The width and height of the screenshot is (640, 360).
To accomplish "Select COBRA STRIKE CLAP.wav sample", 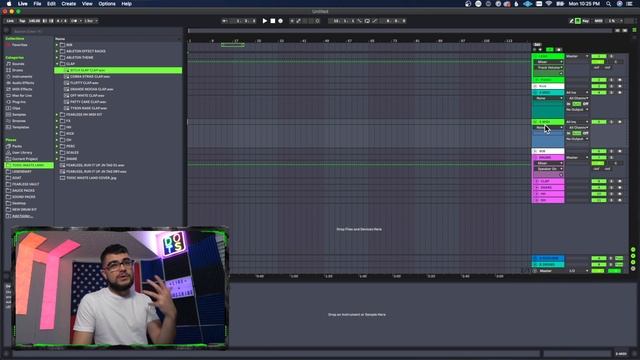I will pyautogui.click(x=90, y=77).
